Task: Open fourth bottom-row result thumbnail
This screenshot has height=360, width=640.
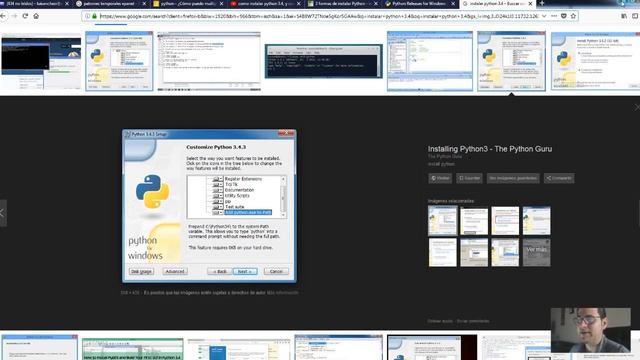Action: click(x=338, y=347)
